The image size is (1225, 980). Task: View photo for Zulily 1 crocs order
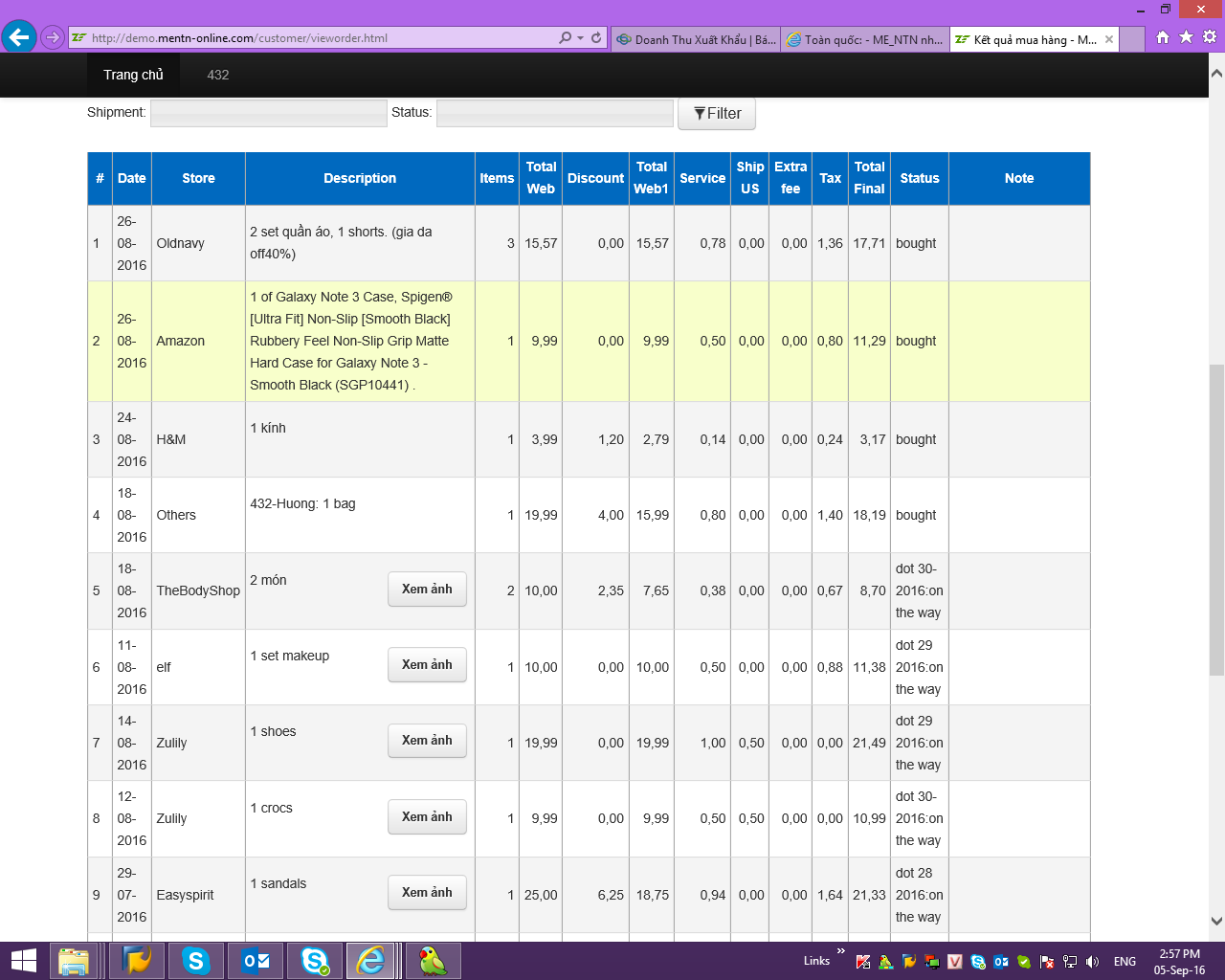click(x=427, y=816)
